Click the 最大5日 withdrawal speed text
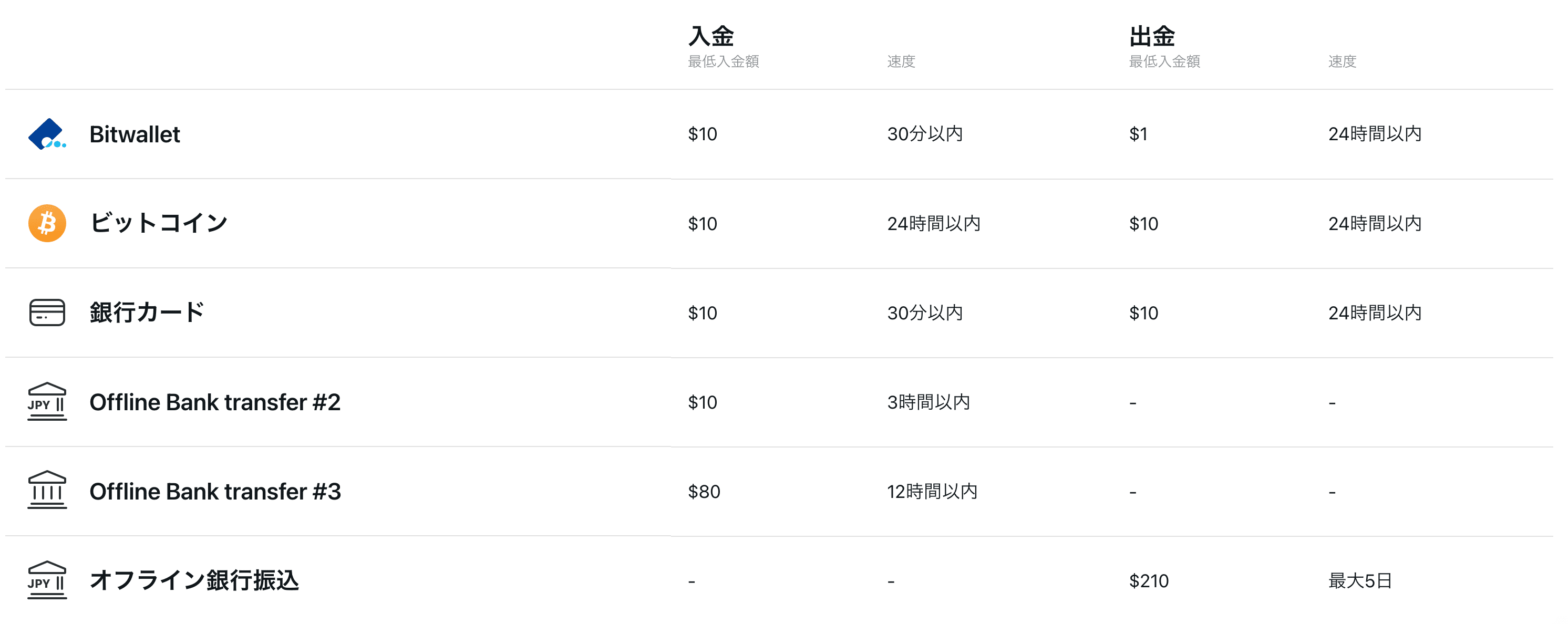The height and width of the screenshot is (624, 1568). (1360, 581)
